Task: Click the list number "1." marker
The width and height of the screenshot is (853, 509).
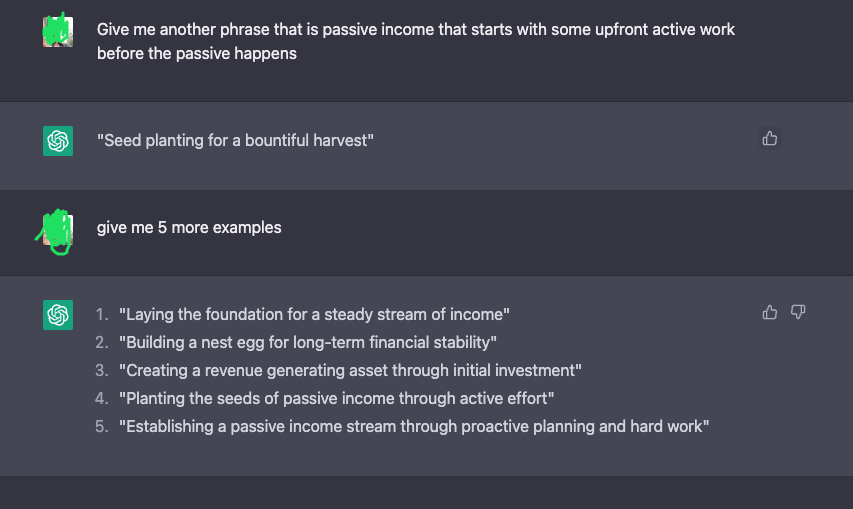Action: click(102, 314)
